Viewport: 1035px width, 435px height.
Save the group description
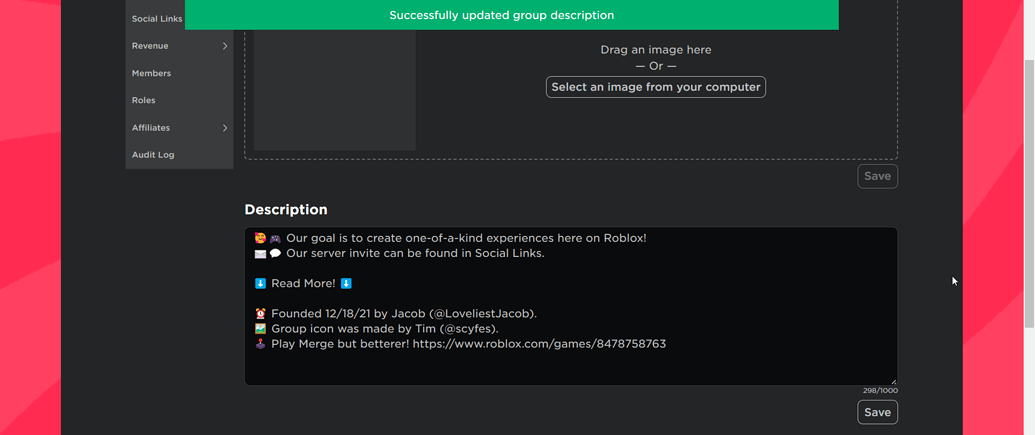[877, 413]
